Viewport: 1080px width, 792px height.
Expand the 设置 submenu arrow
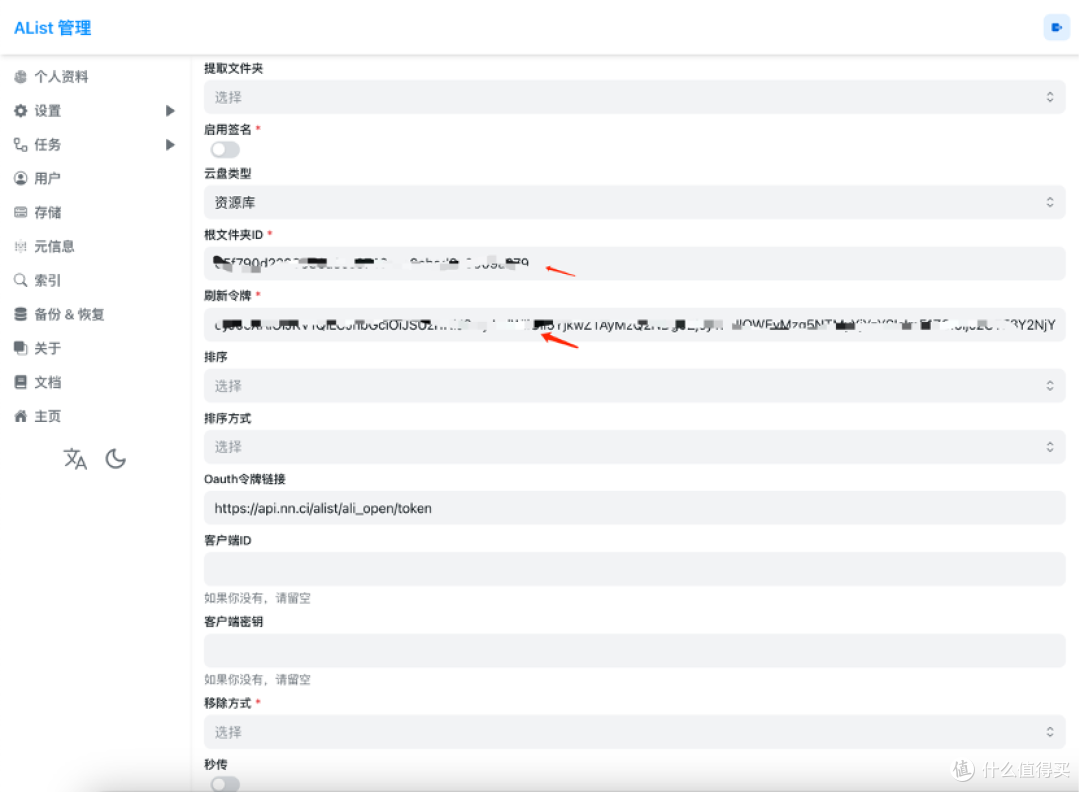tap(170, 111)
